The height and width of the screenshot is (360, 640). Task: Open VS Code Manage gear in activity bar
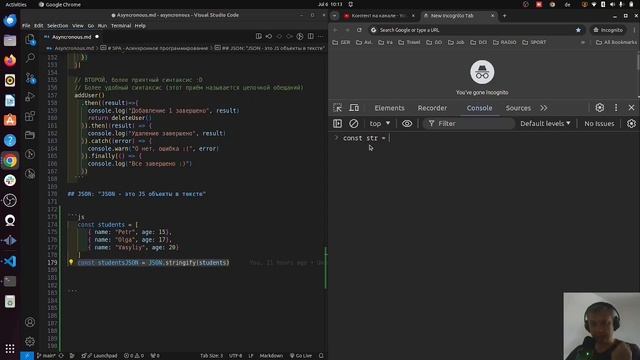[30, 341]
